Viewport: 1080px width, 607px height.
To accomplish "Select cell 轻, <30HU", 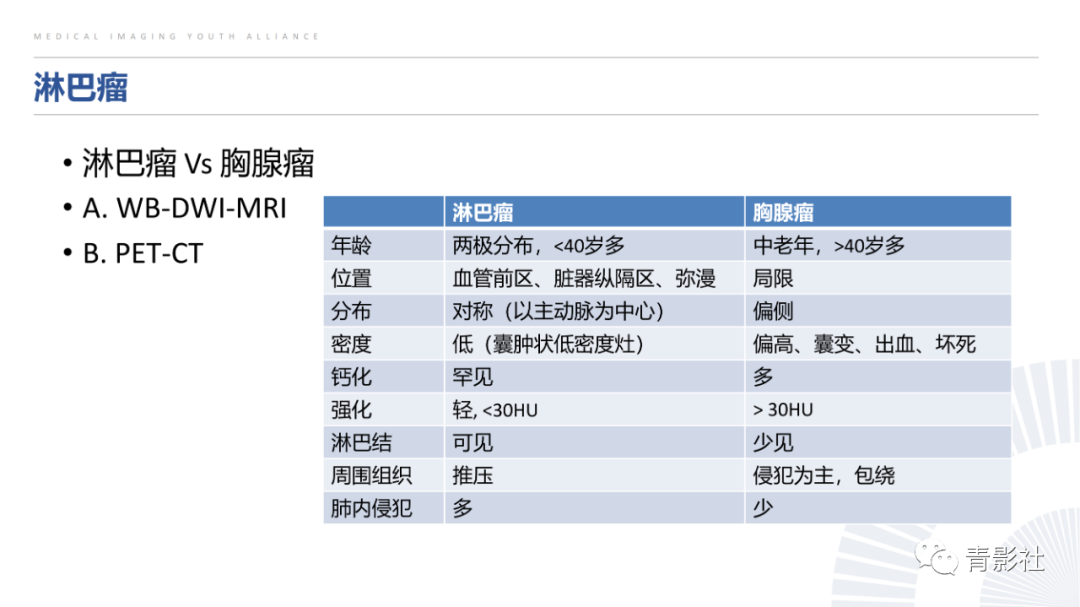I will (x=594, y=410).
